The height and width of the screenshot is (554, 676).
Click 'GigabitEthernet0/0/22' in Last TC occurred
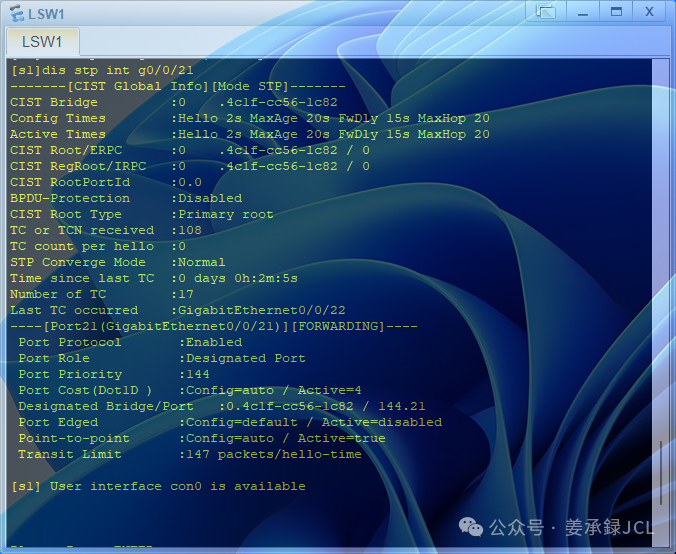[262, 310]
